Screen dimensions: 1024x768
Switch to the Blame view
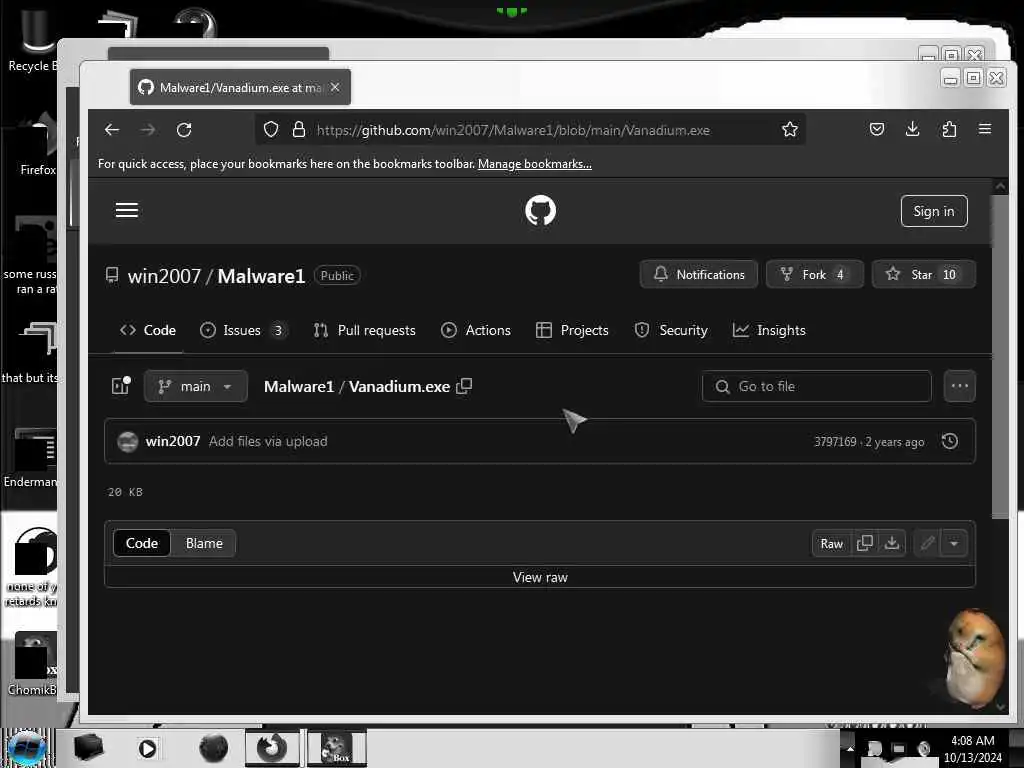point(204,543)
